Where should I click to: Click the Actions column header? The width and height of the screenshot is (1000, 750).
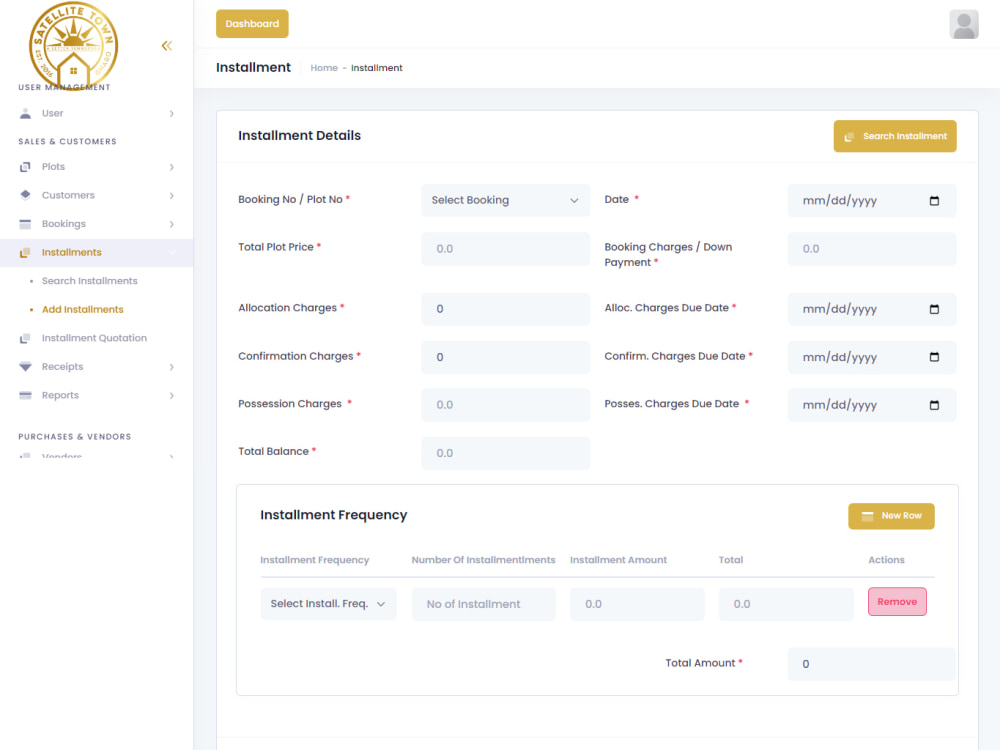point(886,560)
